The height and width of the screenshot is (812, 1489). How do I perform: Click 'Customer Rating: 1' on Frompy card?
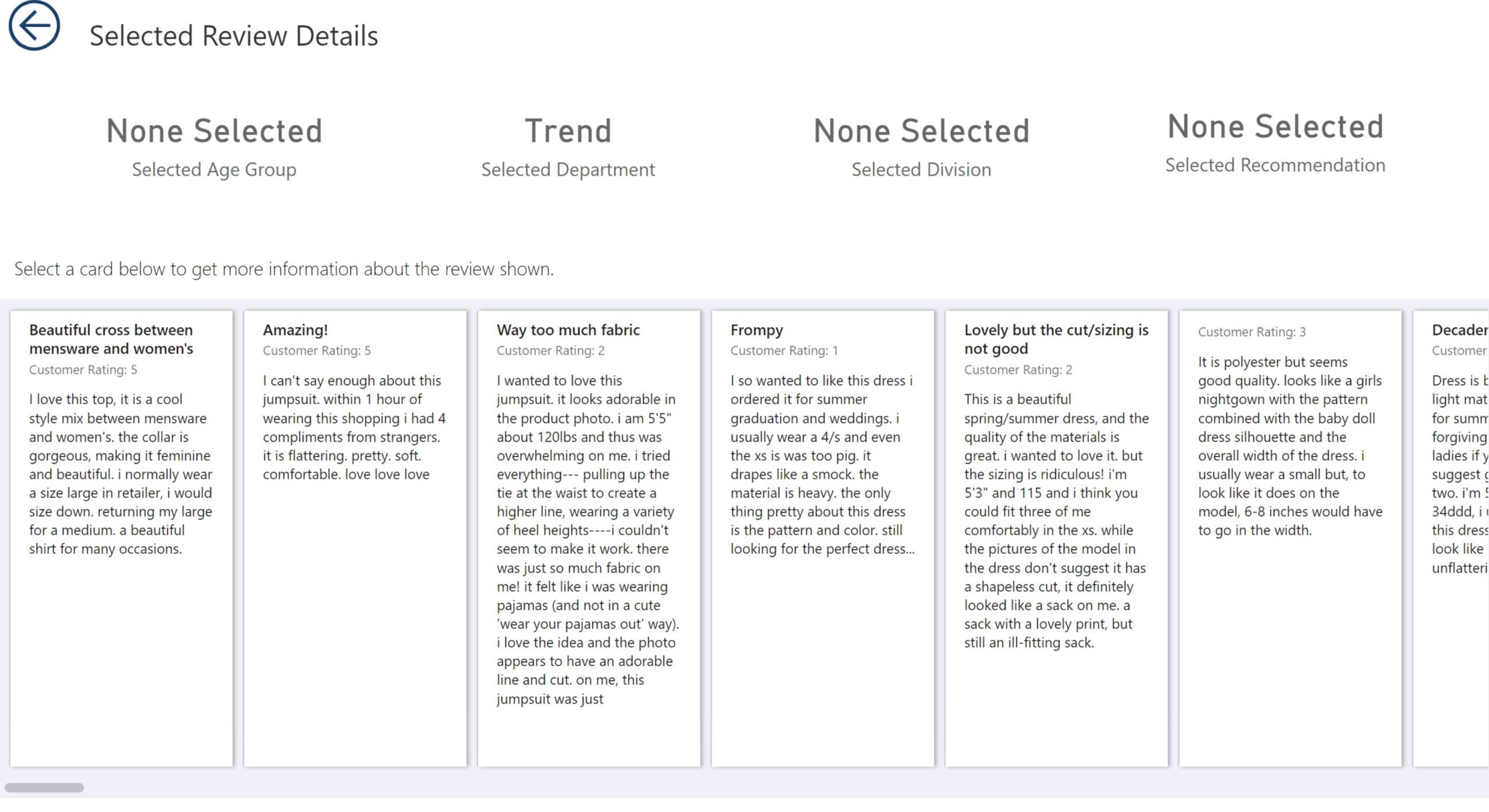(784, 351)
